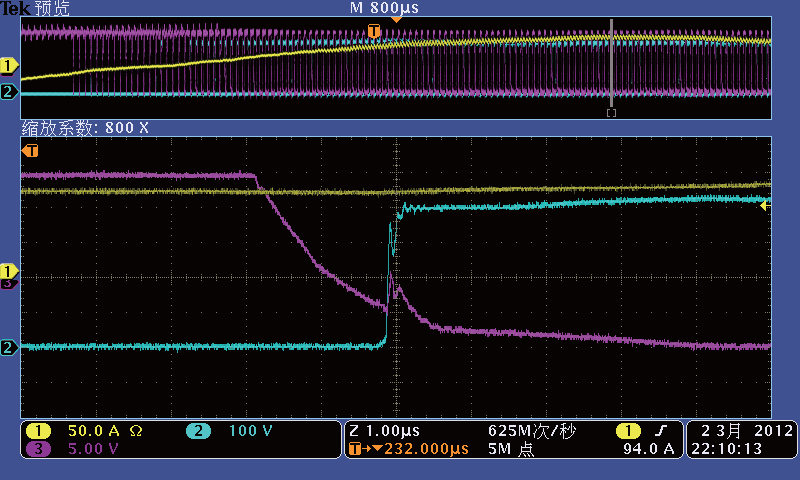This screenshot has height=480, width=800.
Task: Click the 94.0 A trigger level readout
Action: click(648, 449)
